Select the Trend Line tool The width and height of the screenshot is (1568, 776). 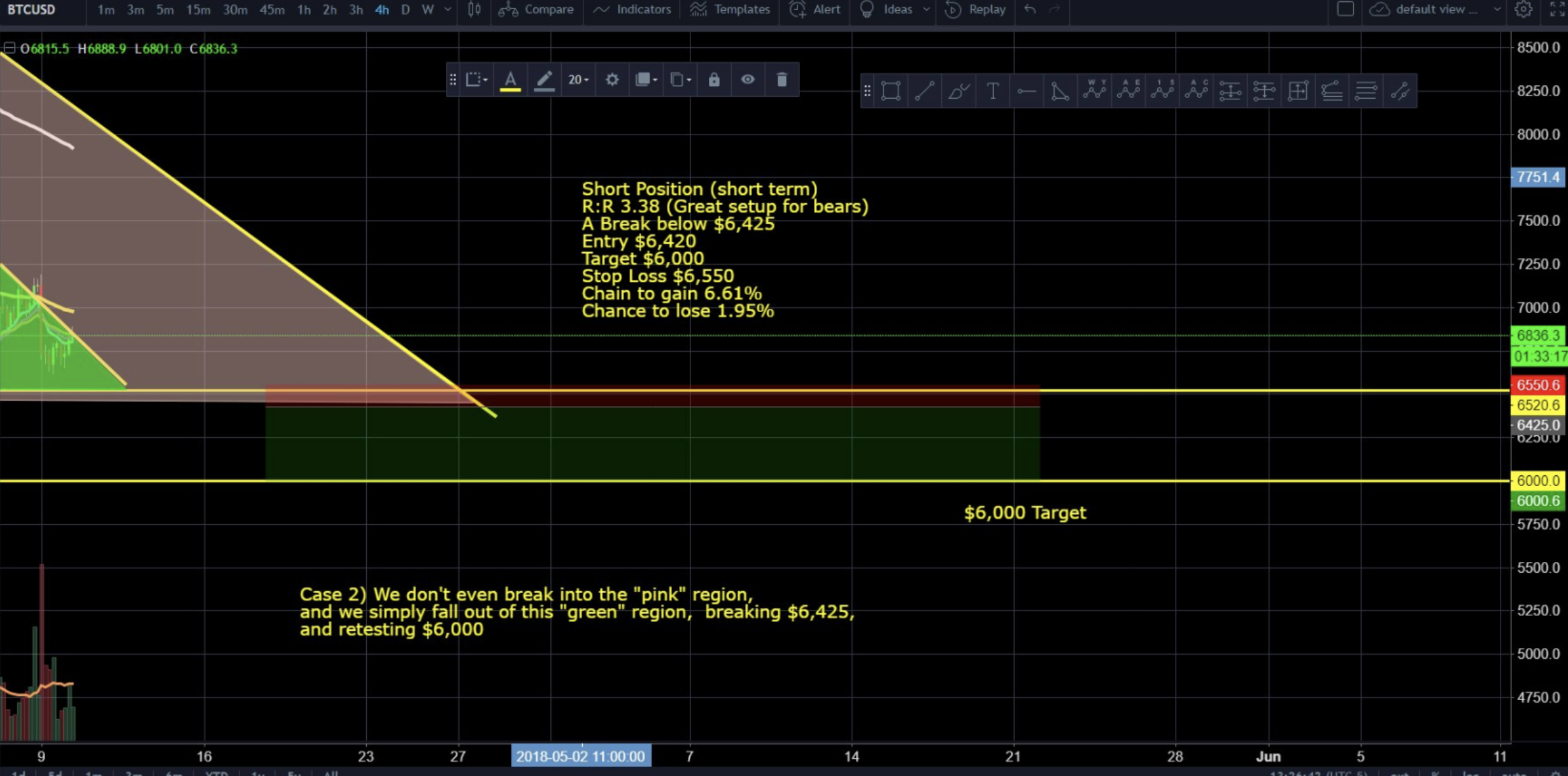pyautogui.click(x=925, y=91)
